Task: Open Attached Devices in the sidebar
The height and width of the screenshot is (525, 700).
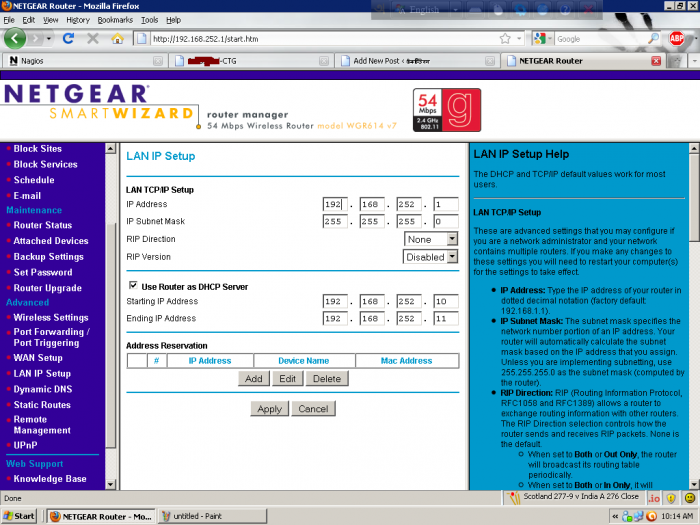Action: click(51, 241)
